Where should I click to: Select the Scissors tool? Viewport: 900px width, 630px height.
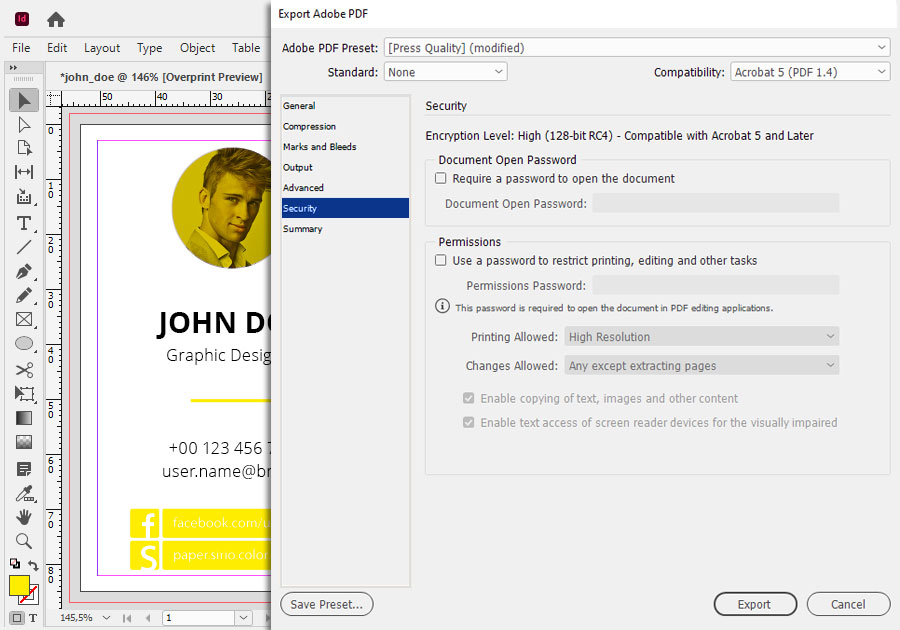coord(24,370)
